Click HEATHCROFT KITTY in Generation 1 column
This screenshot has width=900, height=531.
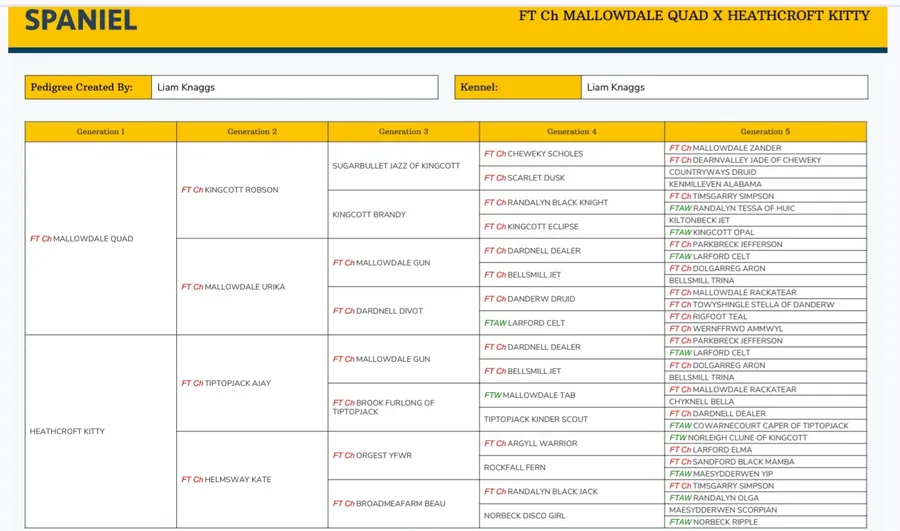coord(67,431)
